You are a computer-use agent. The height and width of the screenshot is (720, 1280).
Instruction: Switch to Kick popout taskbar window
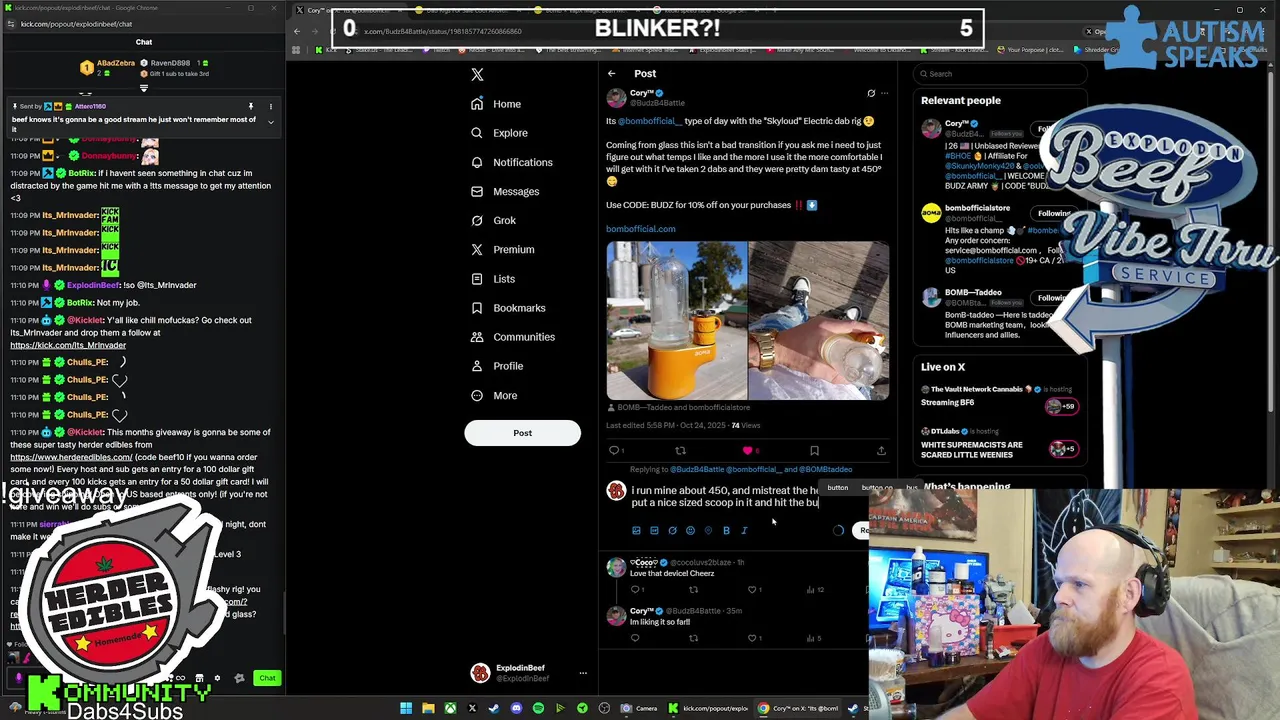(x=708, y=709)
